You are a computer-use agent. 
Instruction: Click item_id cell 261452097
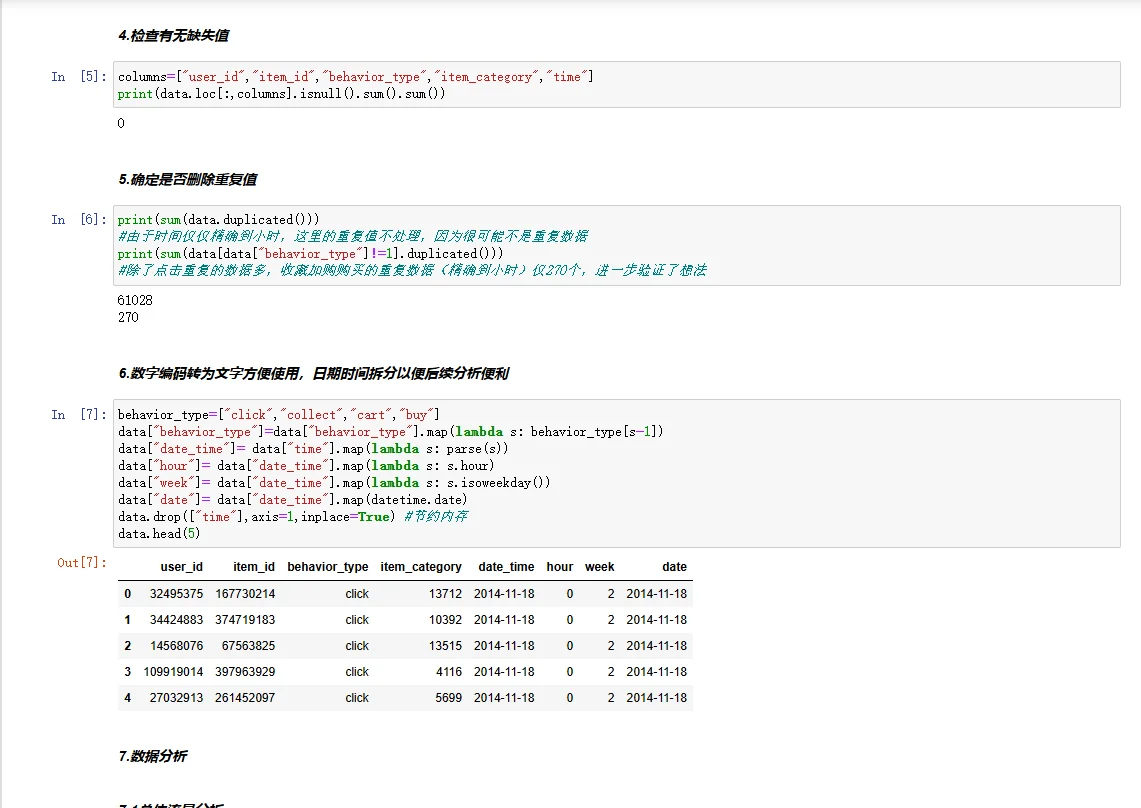coord(245,697)
